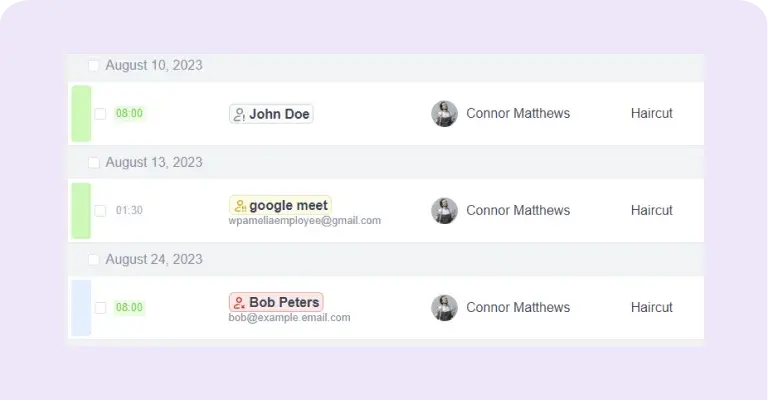
Task: Open Connor Matthews avatar in August 13 row
Action: pos(444,211)
